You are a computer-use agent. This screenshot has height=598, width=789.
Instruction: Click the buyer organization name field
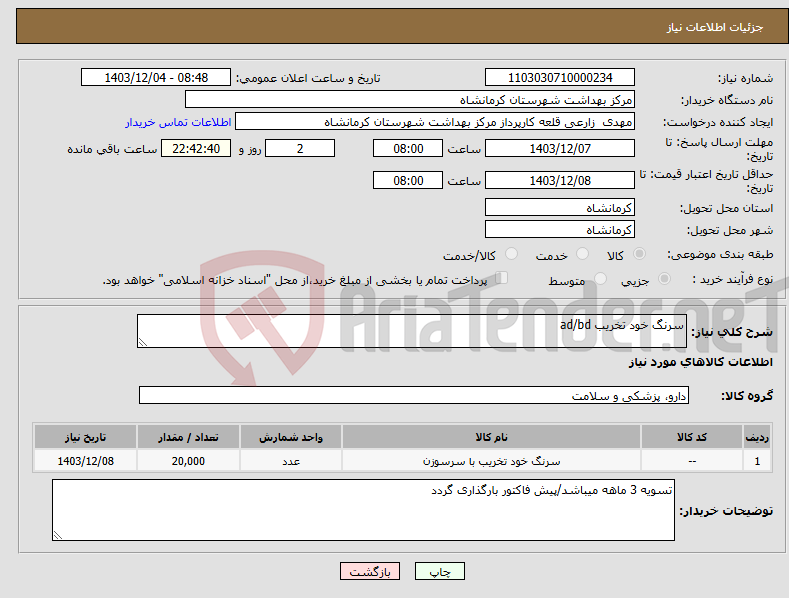click(410, 100)
